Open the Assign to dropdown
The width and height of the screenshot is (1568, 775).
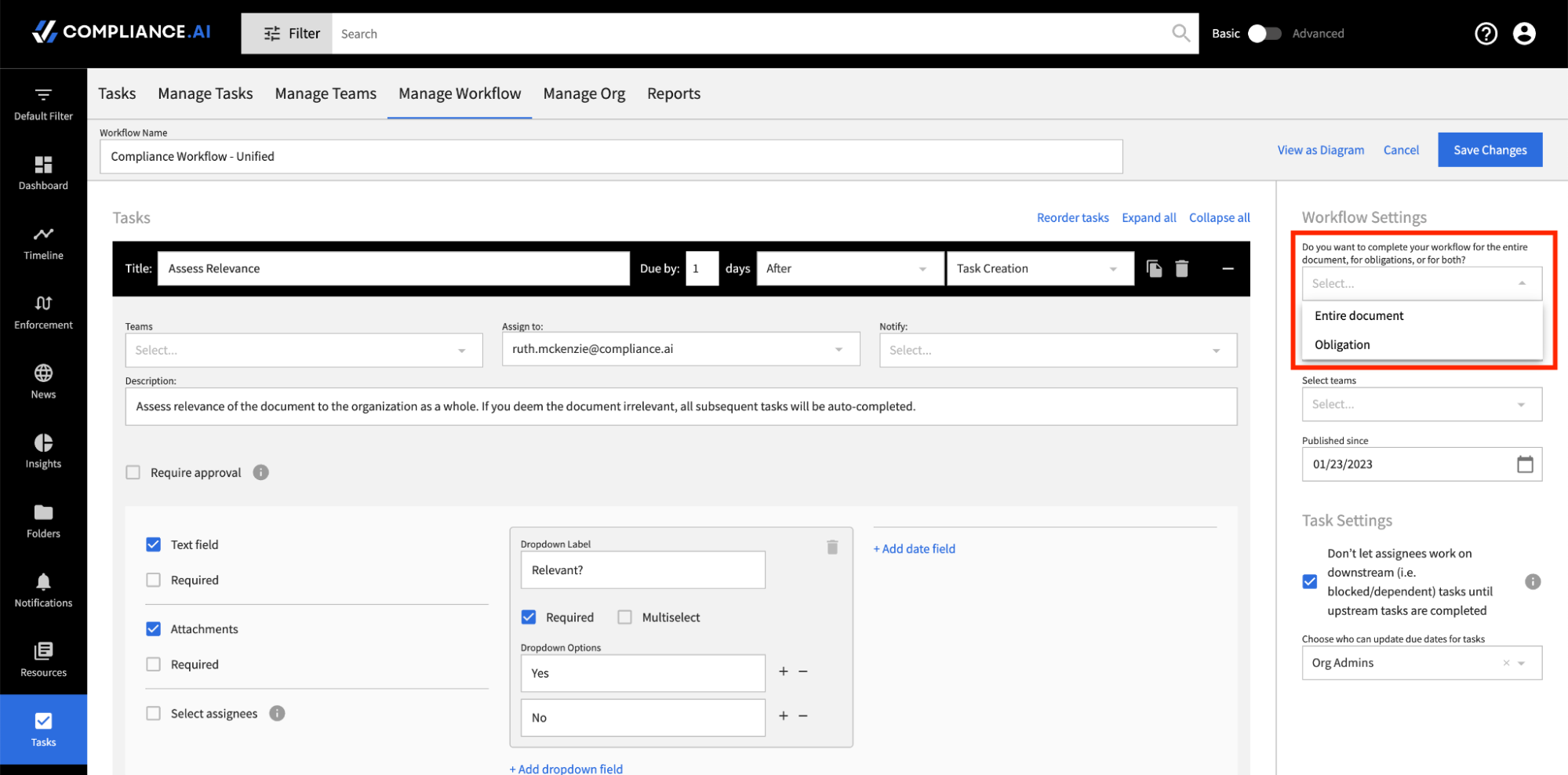[681, 349]
